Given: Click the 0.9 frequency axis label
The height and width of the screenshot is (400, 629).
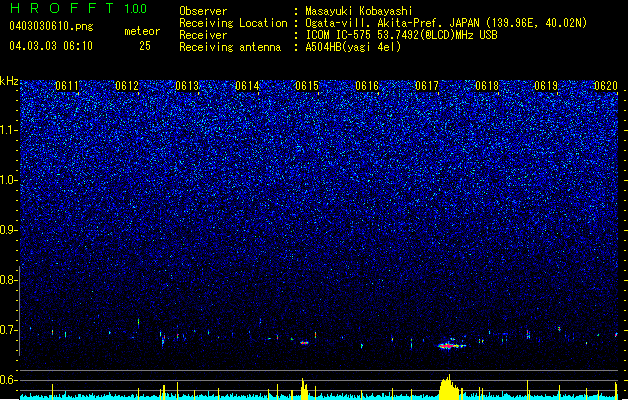Looking at the screenshot, I should point(8,230).
